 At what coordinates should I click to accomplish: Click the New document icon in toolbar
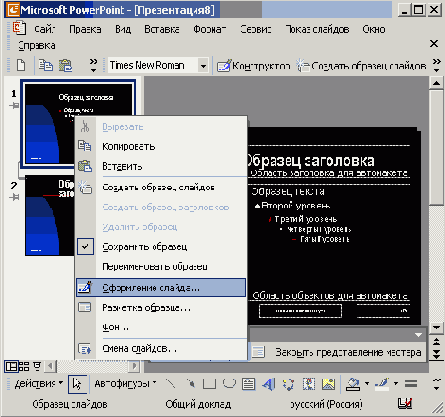click(x=21, y=65)
